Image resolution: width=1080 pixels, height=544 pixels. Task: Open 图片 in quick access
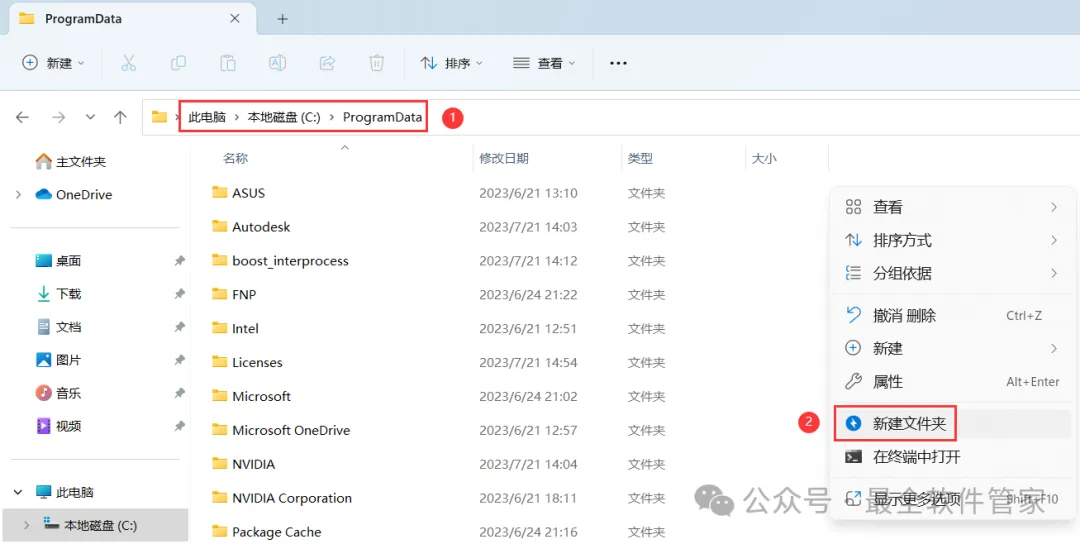pyautogui.click(x=59, y=360)
